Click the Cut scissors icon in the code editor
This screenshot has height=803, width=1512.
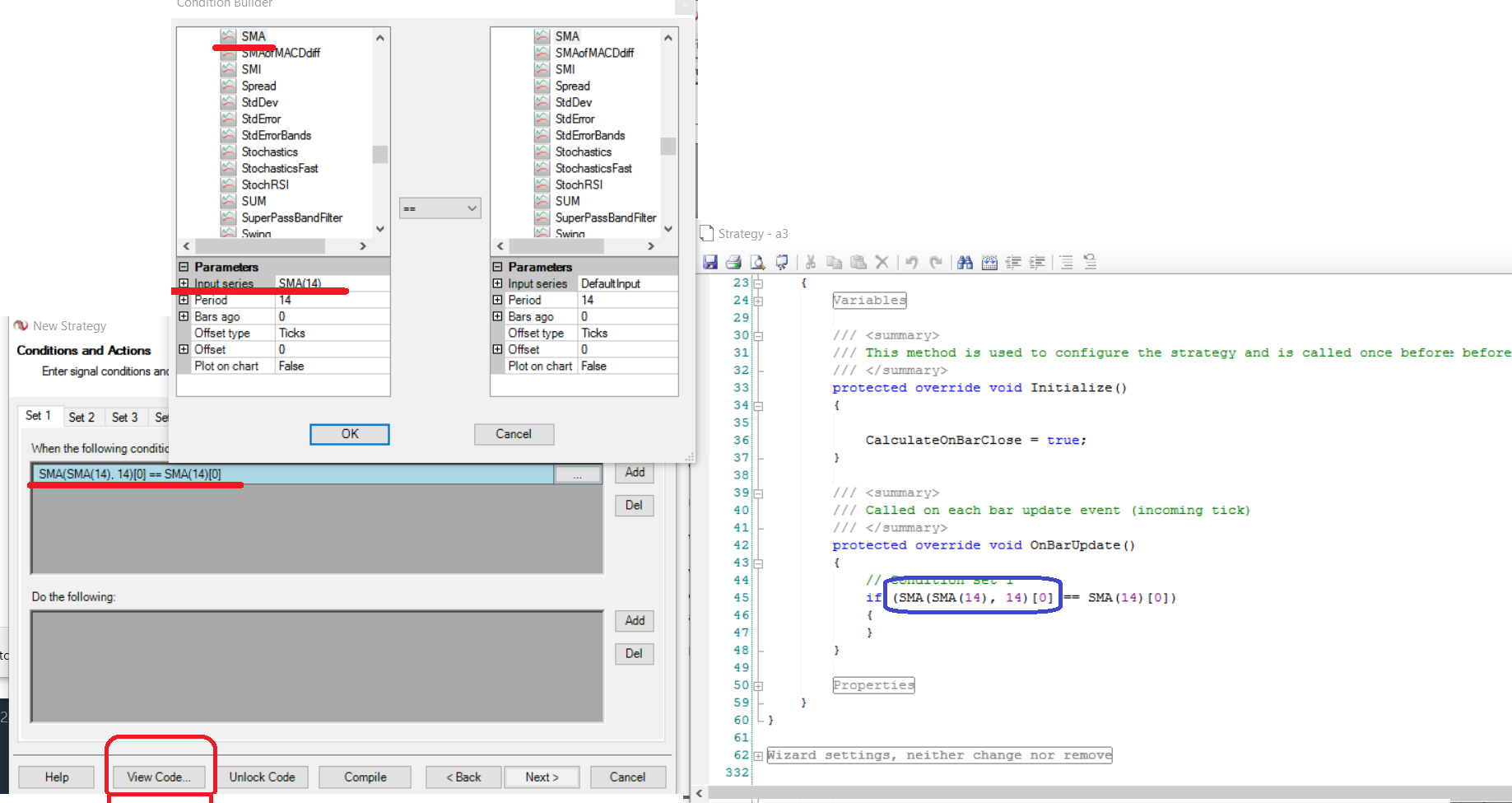811,262
